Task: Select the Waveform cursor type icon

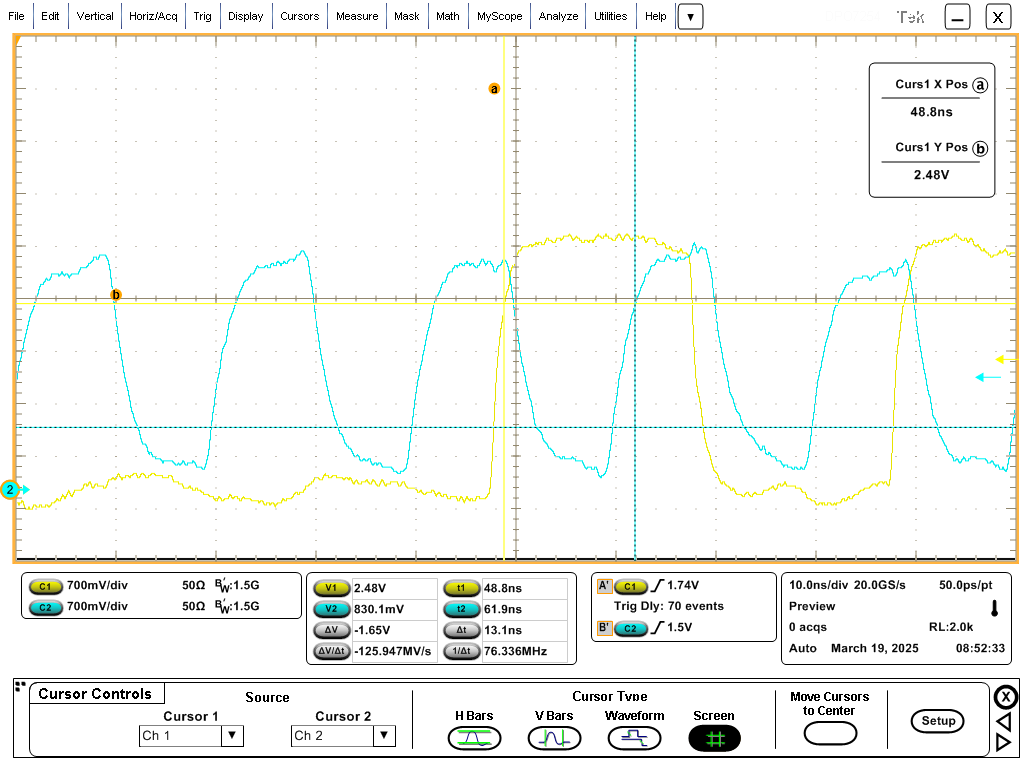Action: 634,739
